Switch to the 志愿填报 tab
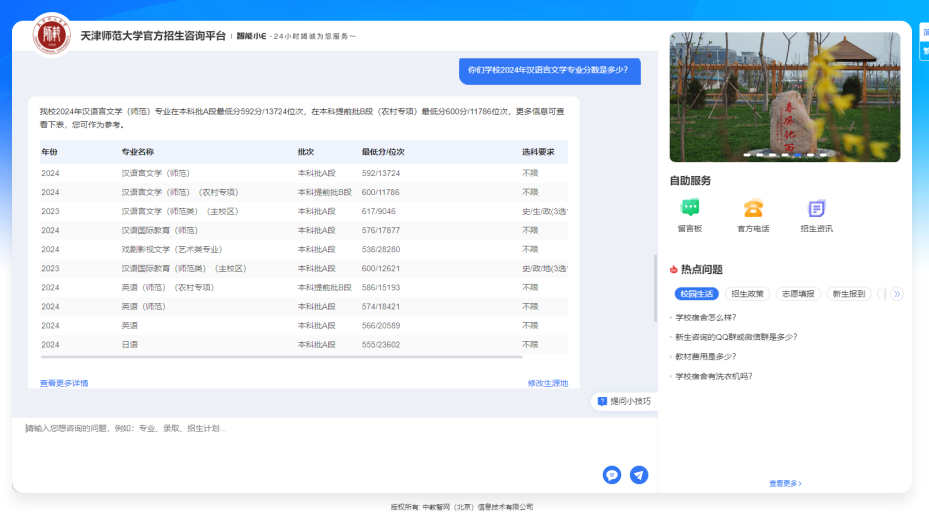The height and width of the screenshot is (521, 929). [798, 294]
